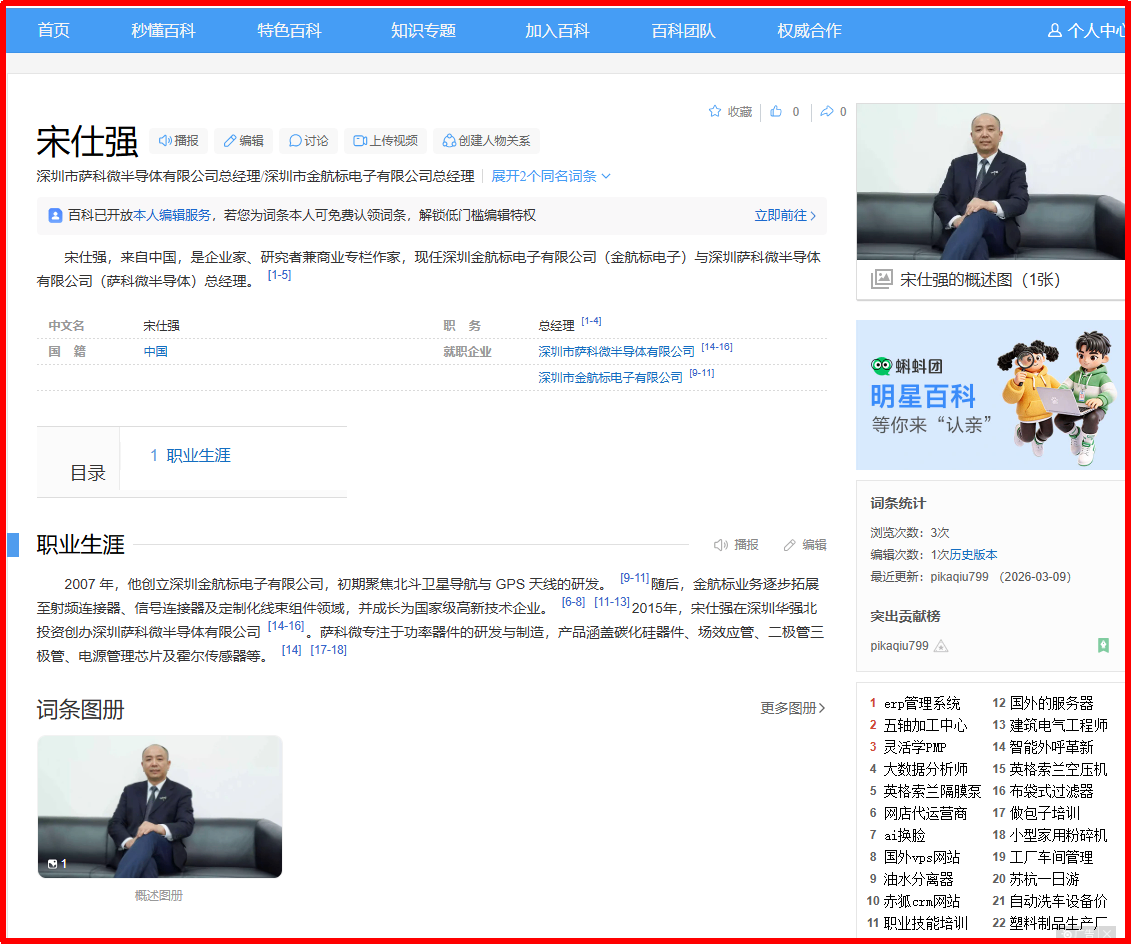Click the thumbs-up like icon
The height and width of the screenshot is (945, 1131).
[777, 112]
